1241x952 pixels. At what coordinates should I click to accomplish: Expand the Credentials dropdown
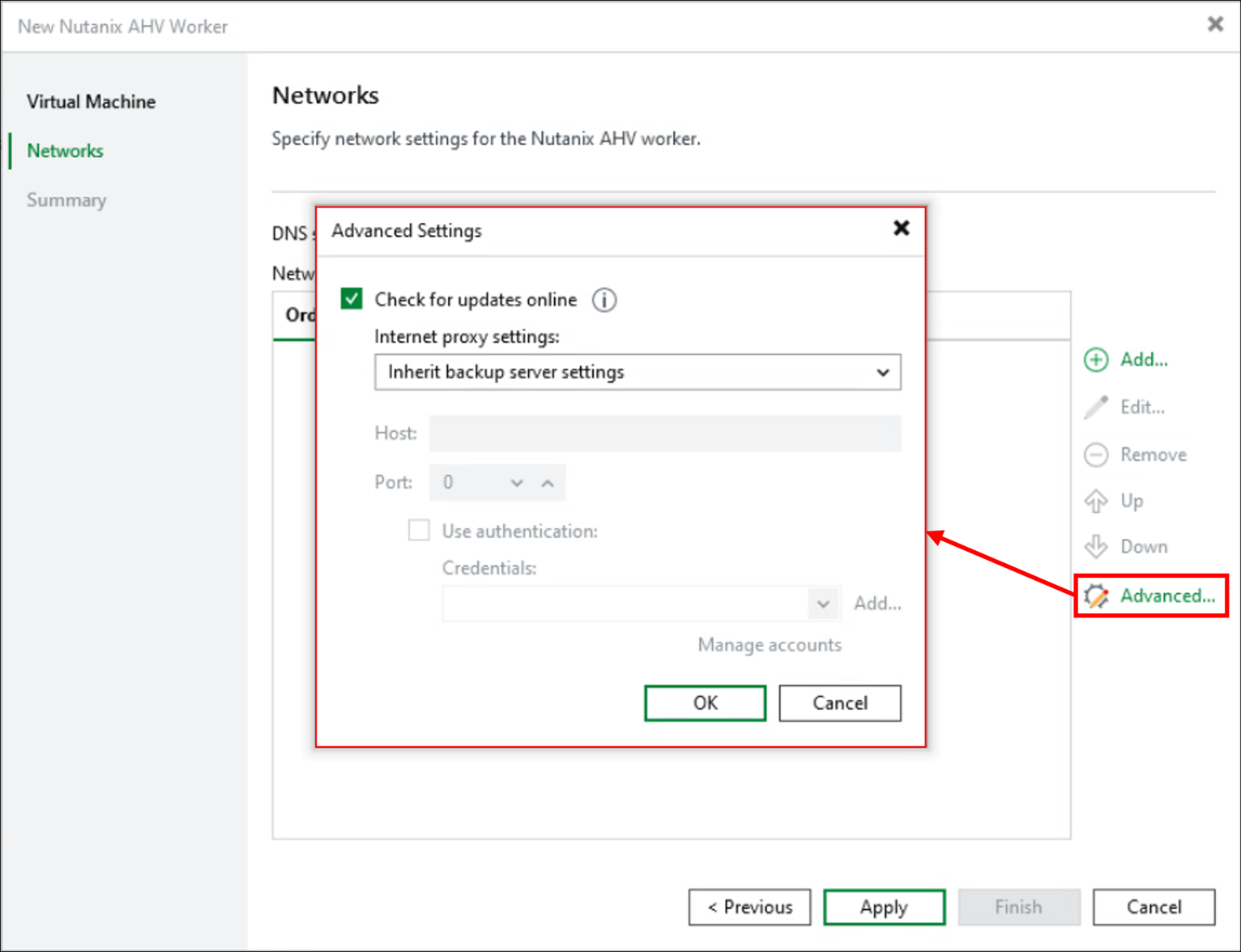tap(823, 603)
